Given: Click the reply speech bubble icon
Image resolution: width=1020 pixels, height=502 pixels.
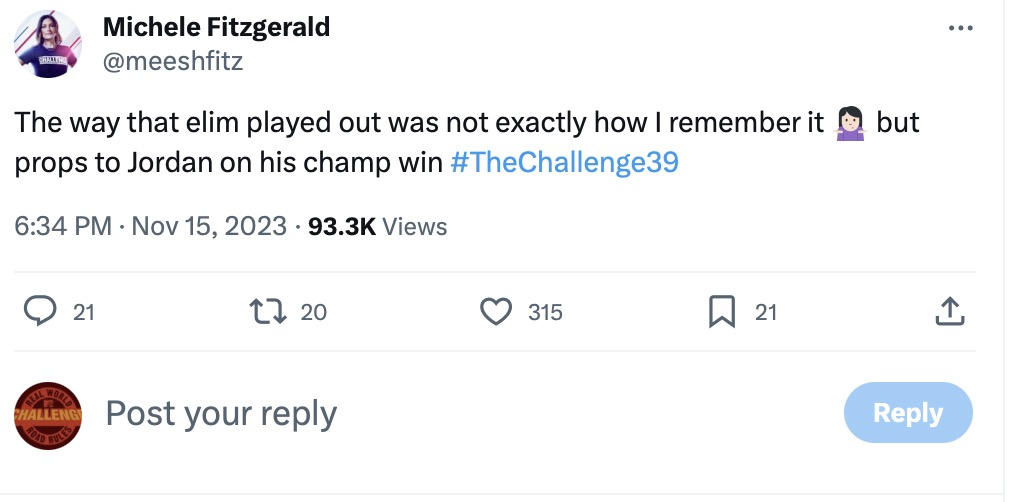Looking at the screenshot, I should (40, 312).
